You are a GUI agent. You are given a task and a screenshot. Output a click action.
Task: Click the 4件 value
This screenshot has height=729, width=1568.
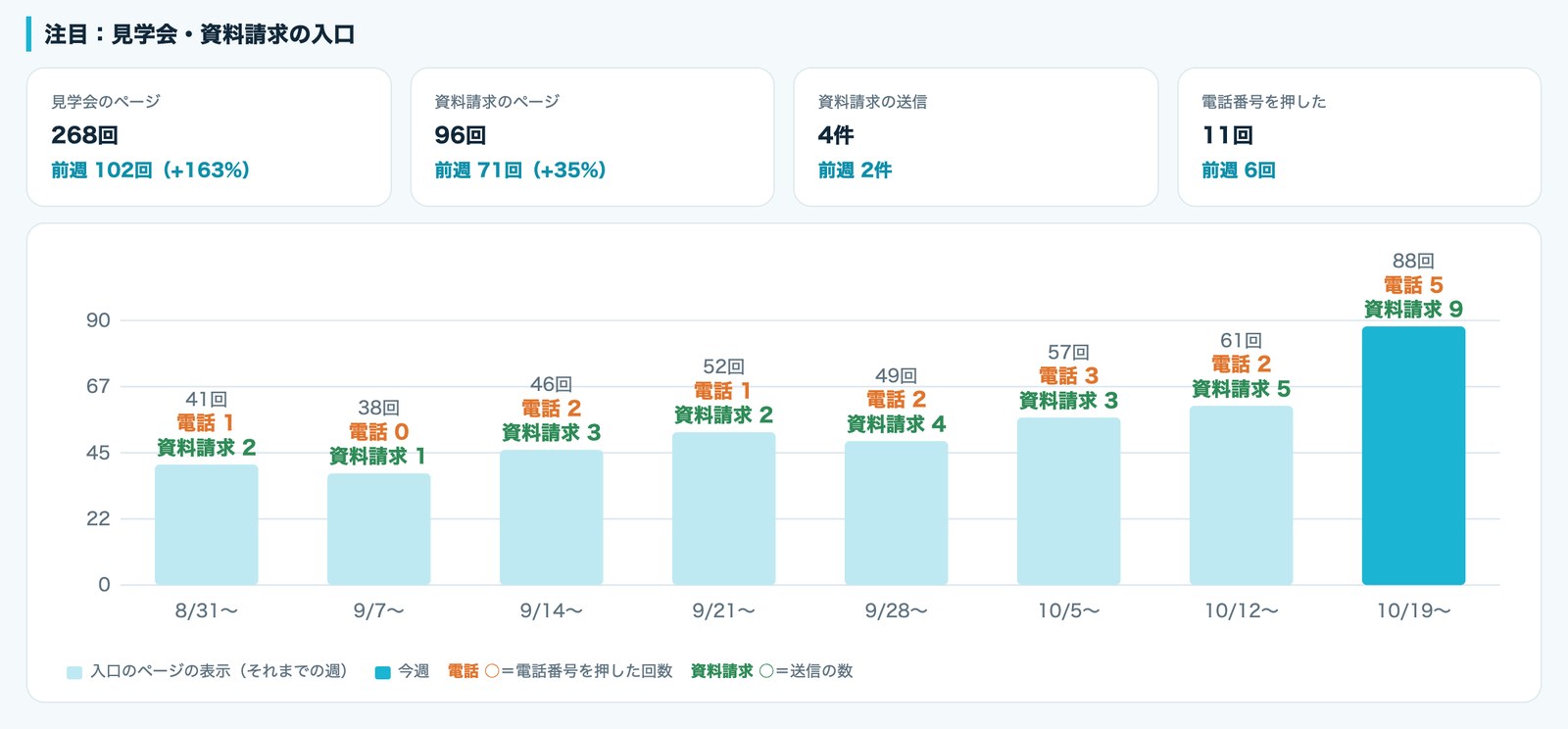(x=836, y=135)
